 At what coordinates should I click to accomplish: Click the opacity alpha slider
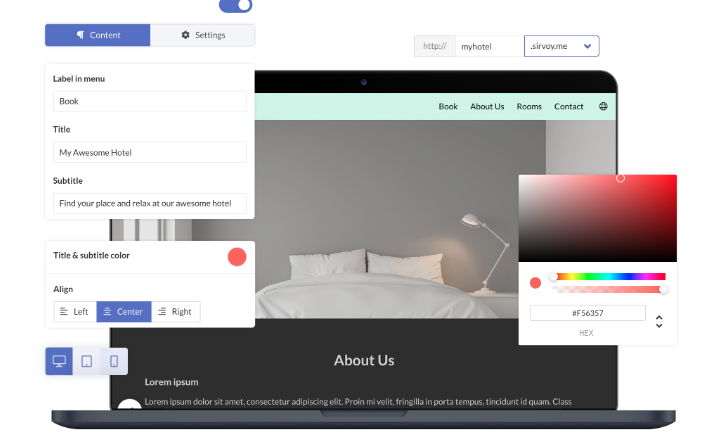(x=609, y=290)
